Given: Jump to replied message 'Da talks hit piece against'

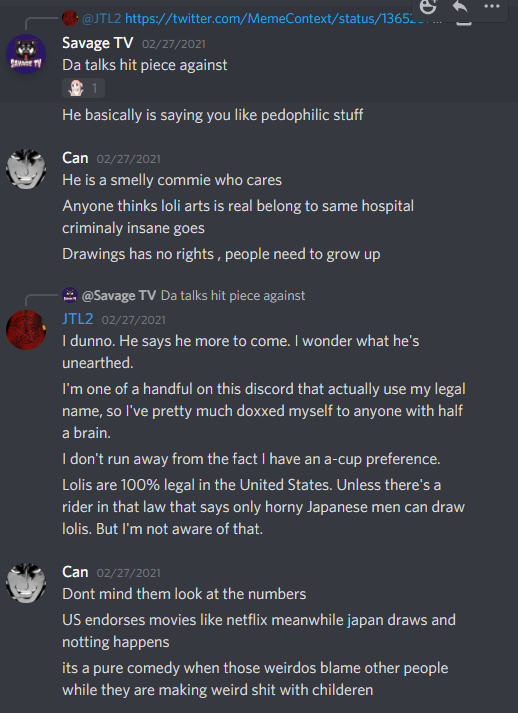Looking at the screenshot, I should [233, 296].
